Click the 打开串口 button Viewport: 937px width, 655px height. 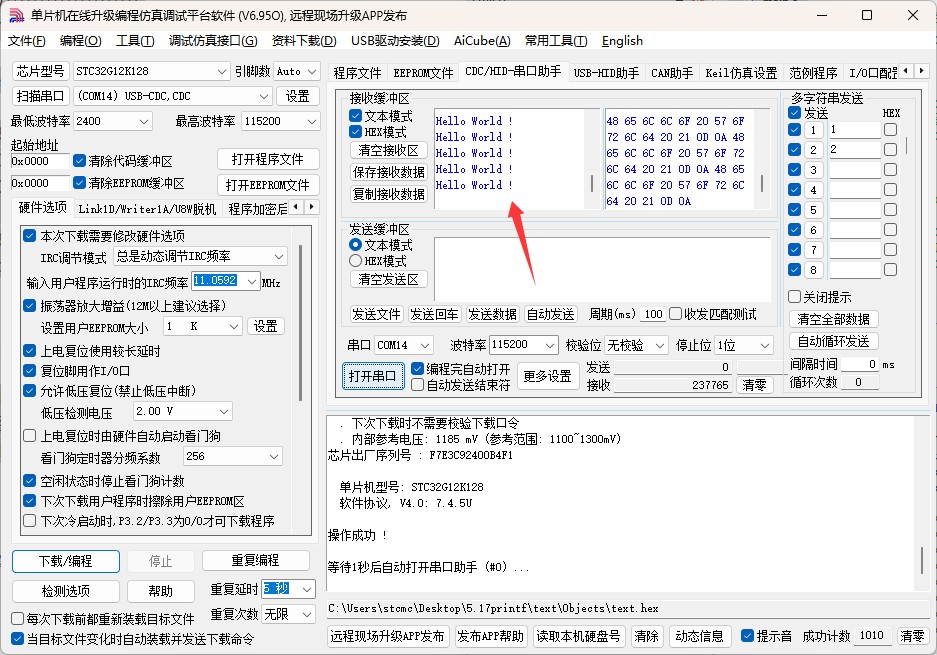pyautogui.click(x=373, y=376)
